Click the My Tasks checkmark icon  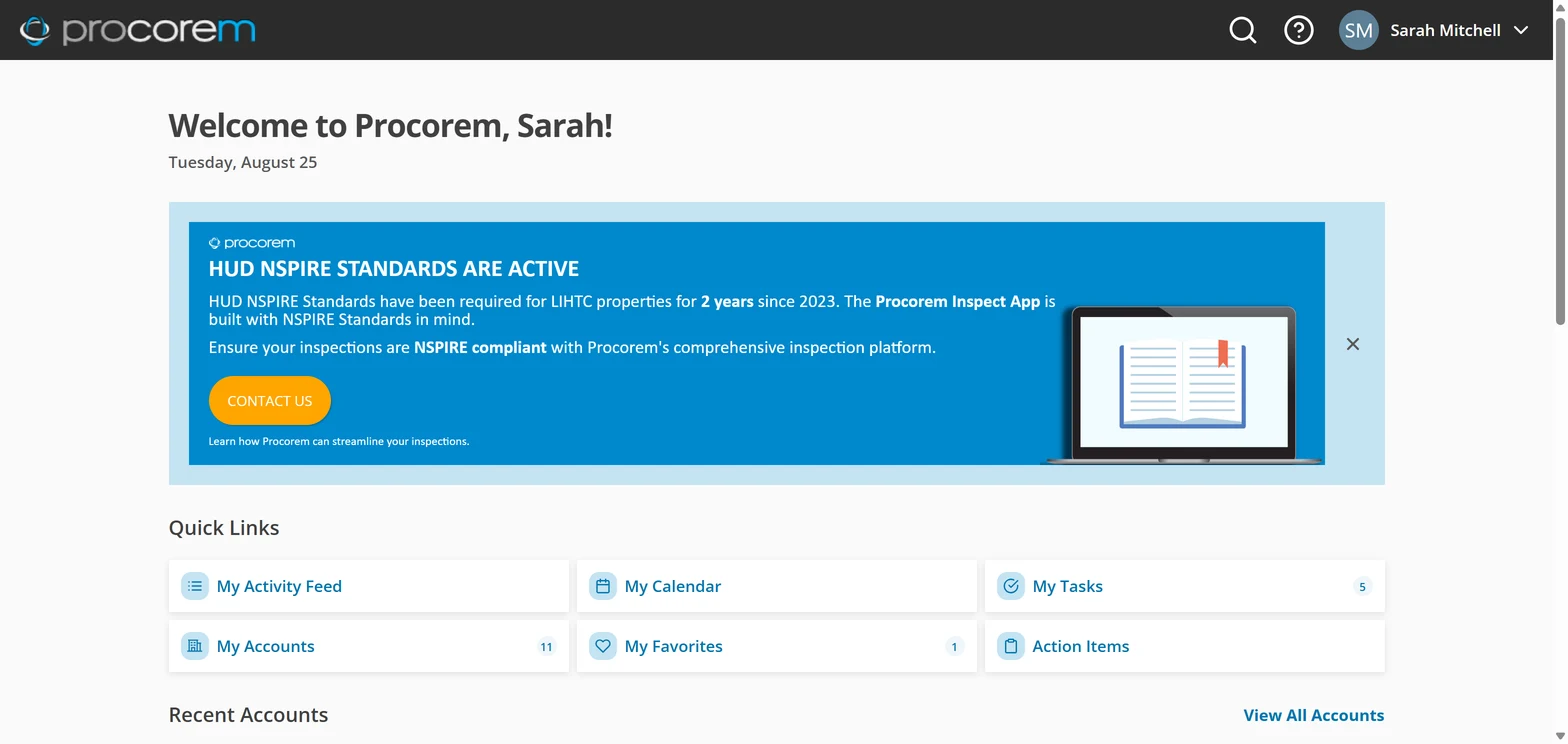pos(1011,586)
